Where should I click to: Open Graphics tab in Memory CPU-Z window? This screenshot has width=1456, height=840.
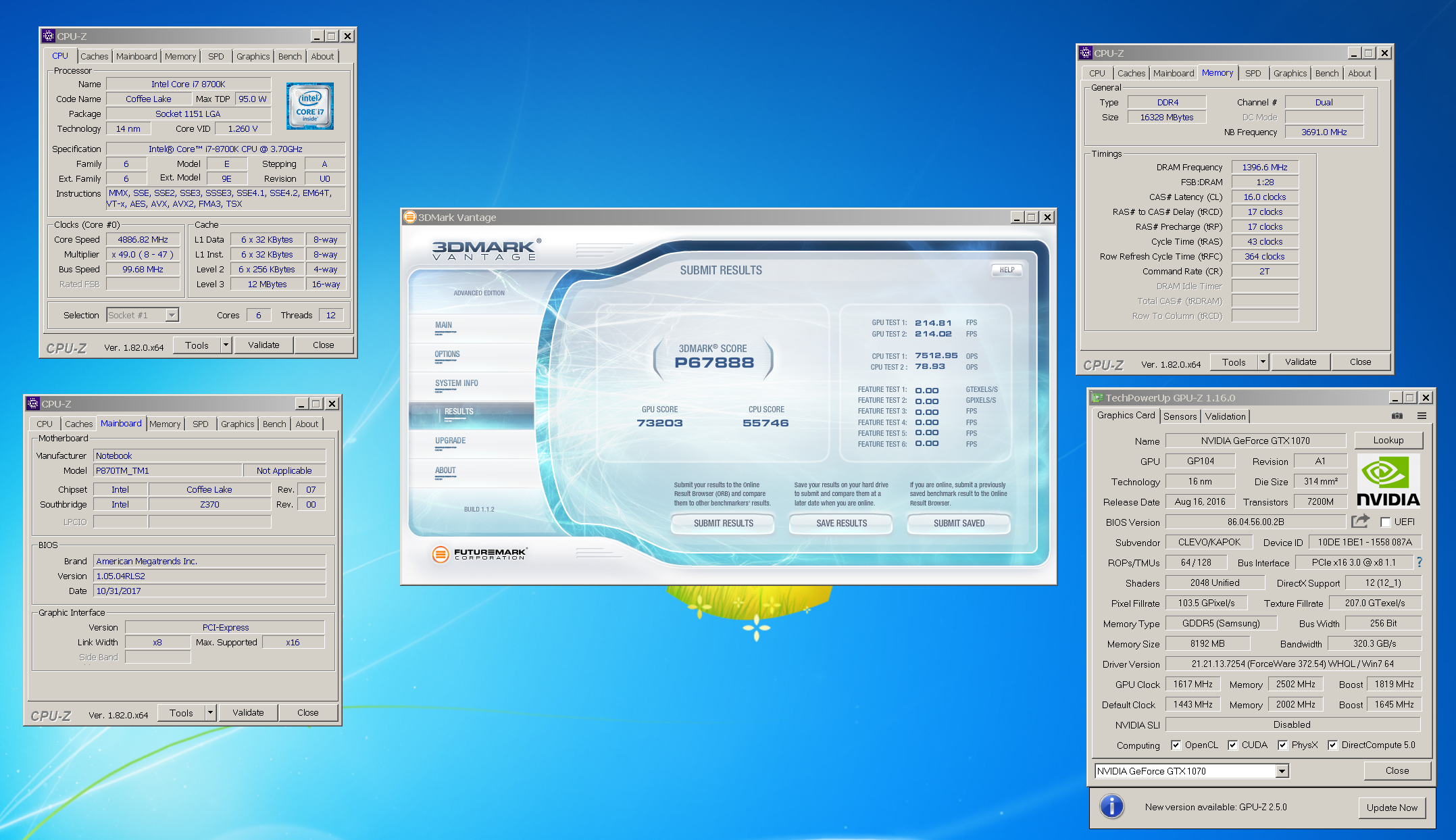pyautogui.click(x=1290, y=73)
